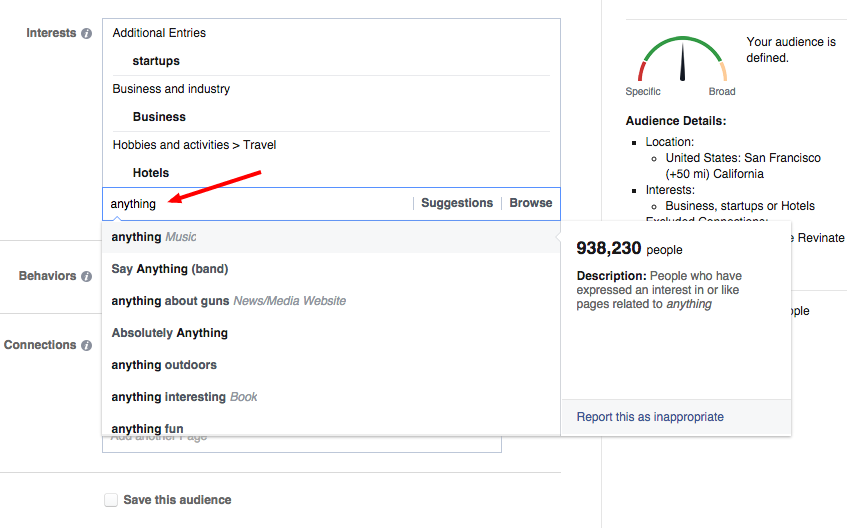Image resolution: width=859 pixels, height=528 pixels.
Task: Click the Connections info icon
Action: (86, 345)
